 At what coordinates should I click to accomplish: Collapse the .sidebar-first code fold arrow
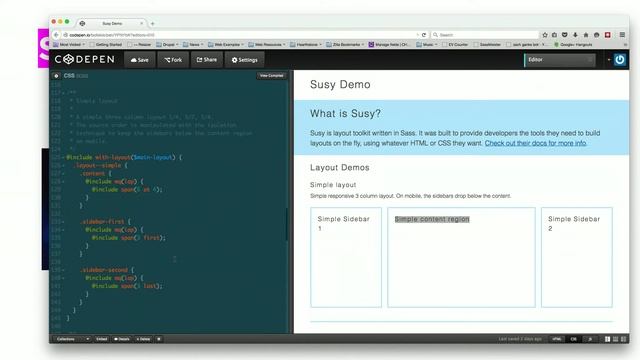[x=63, y=222]
